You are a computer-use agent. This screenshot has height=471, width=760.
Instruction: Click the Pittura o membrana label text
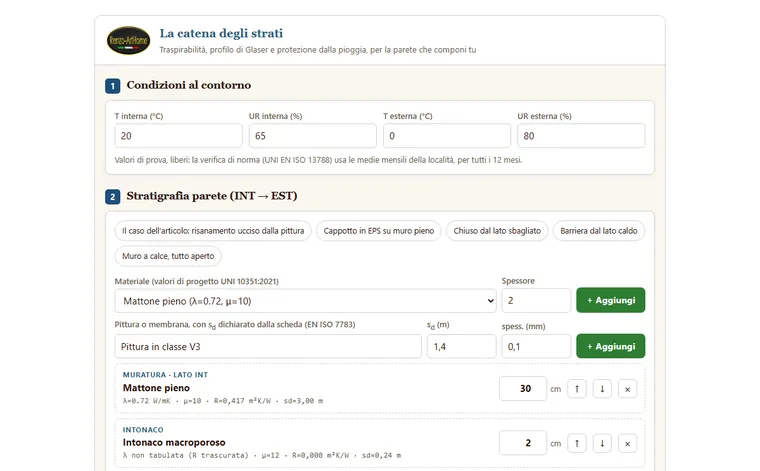pyautogui.click(x=235, y=325)
